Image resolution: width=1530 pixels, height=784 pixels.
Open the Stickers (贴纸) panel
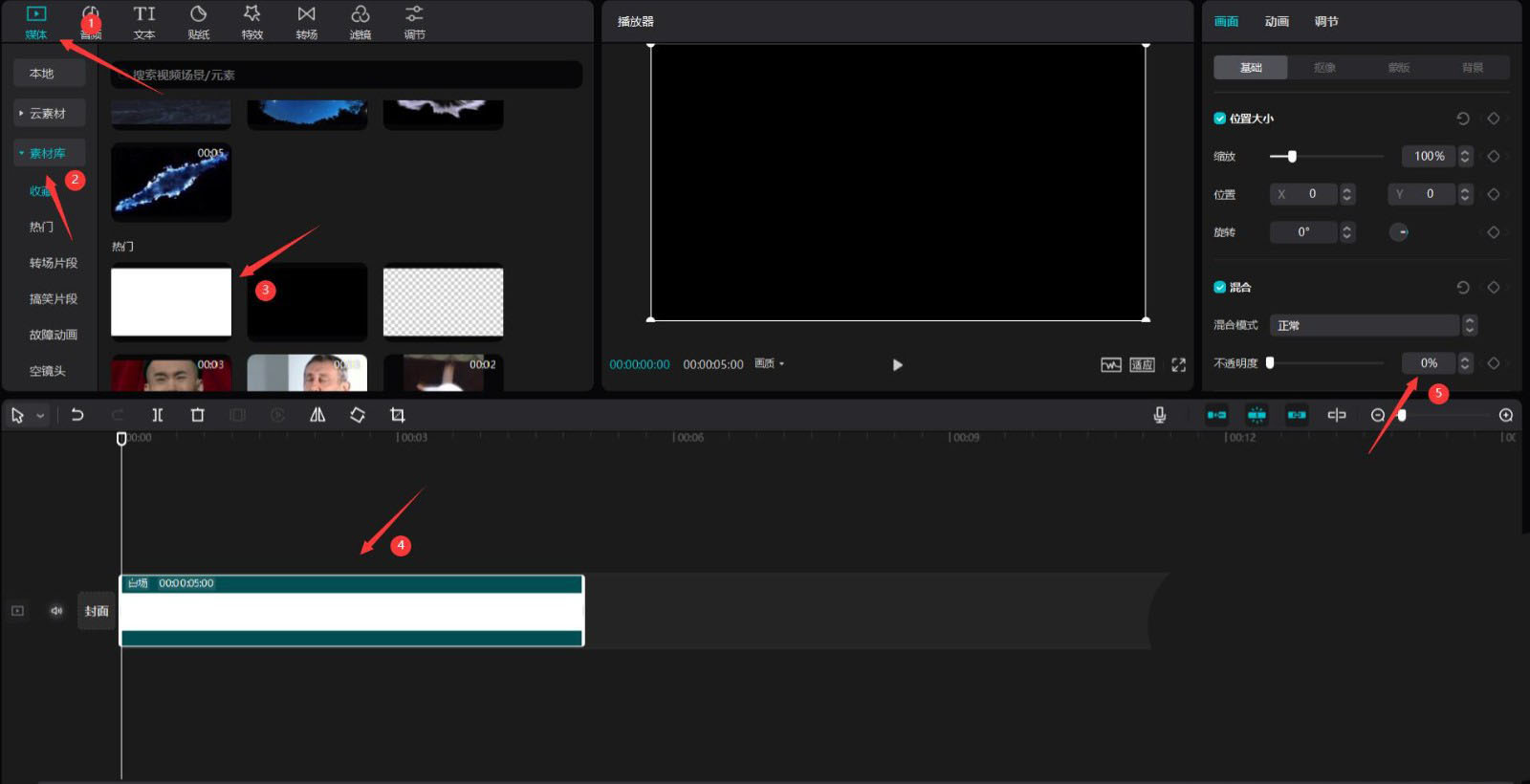click(x=198, y=22)
